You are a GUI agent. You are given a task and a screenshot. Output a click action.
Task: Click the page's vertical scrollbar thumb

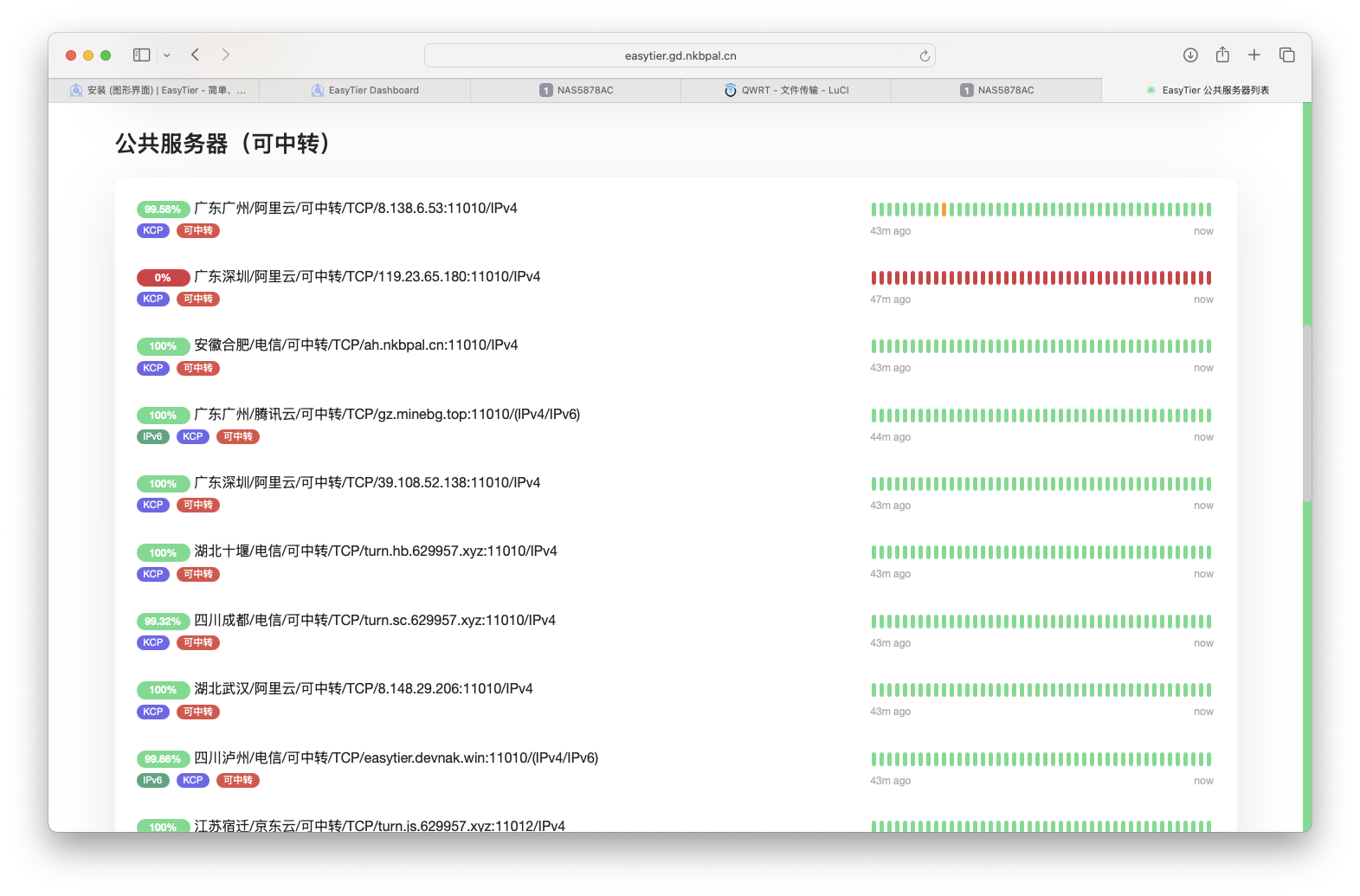pos(1306,413)
